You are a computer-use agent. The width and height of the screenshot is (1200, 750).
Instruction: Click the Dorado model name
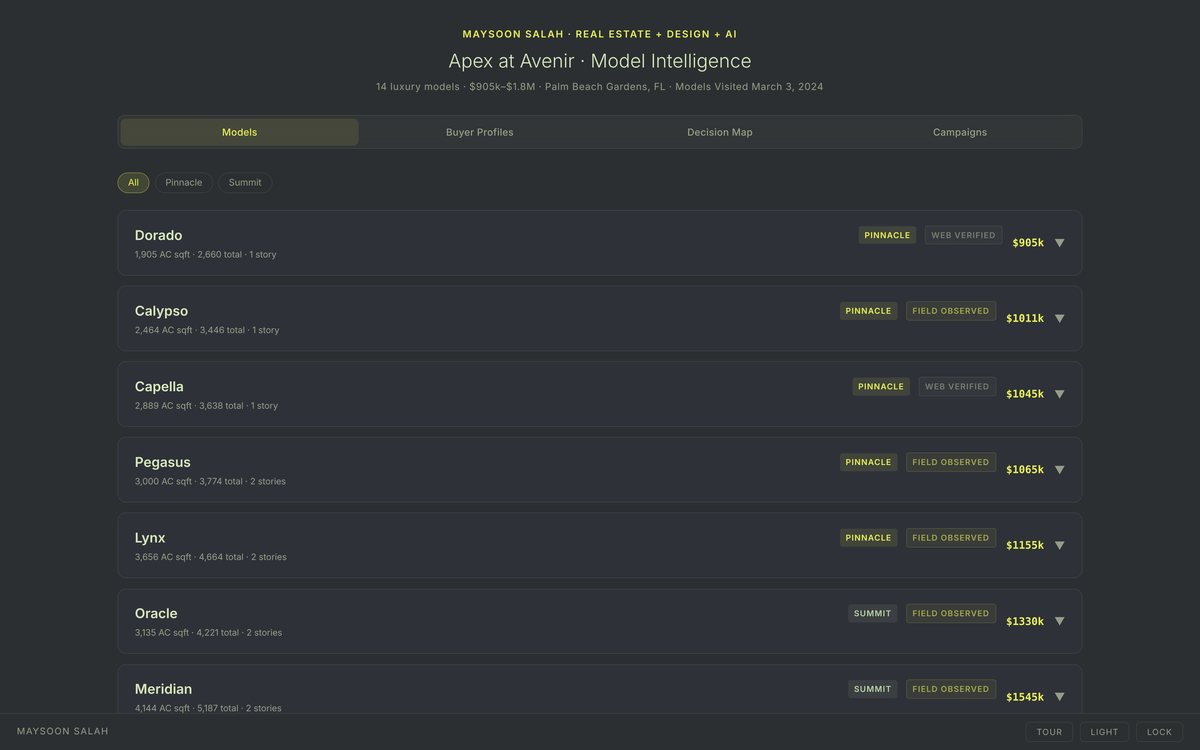point(158,235)
